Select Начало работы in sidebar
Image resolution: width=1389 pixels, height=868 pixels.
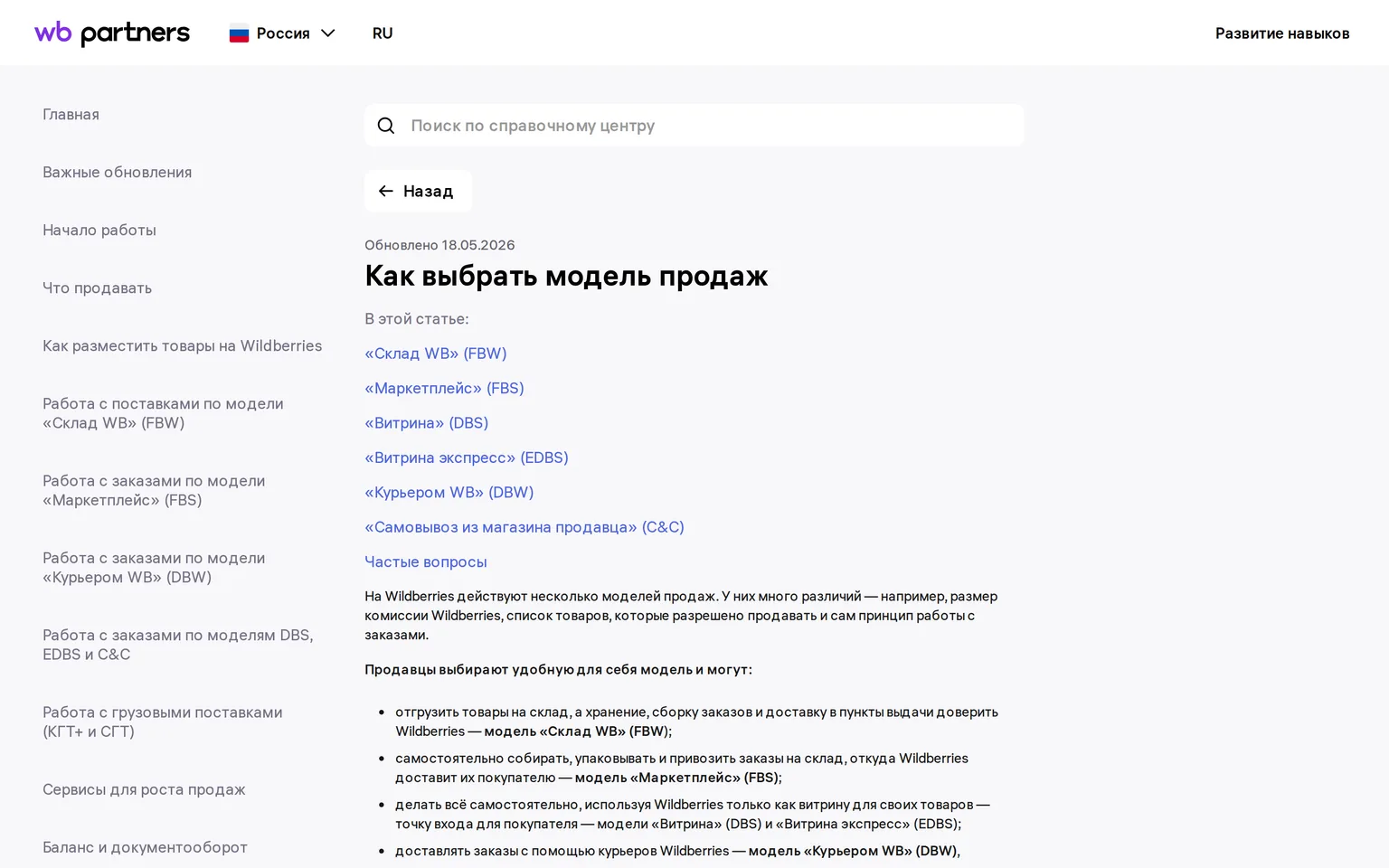point(99,231)
